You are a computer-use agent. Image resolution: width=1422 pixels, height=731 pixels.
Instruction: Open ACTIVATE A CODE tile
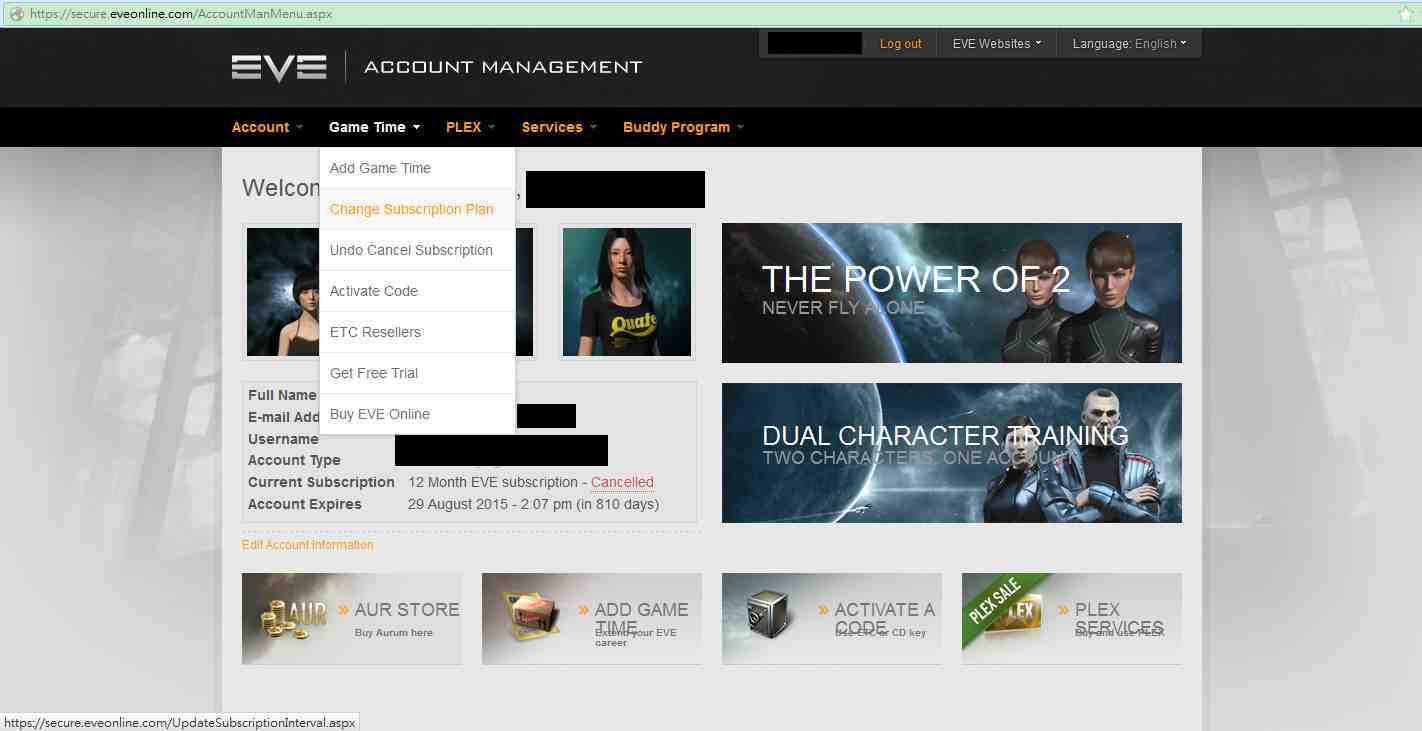click(x=832, y=618)
